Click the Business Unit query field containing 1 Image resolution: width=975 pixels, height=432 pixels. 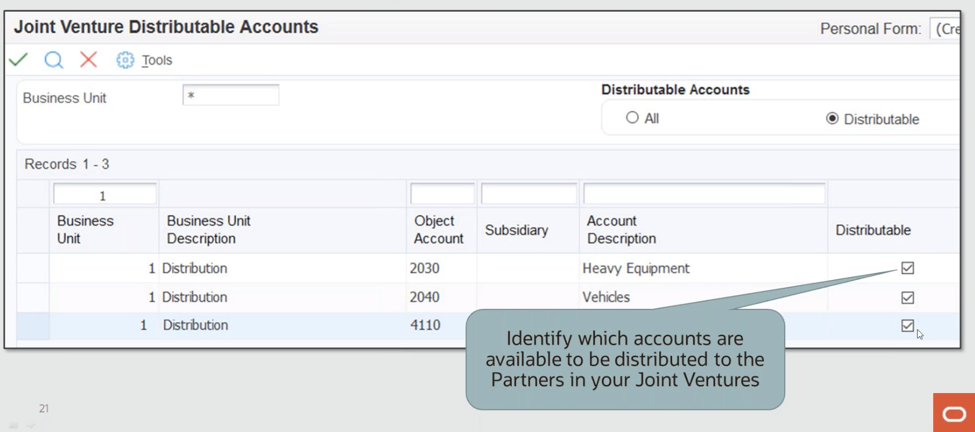click(x=104, y=195)
